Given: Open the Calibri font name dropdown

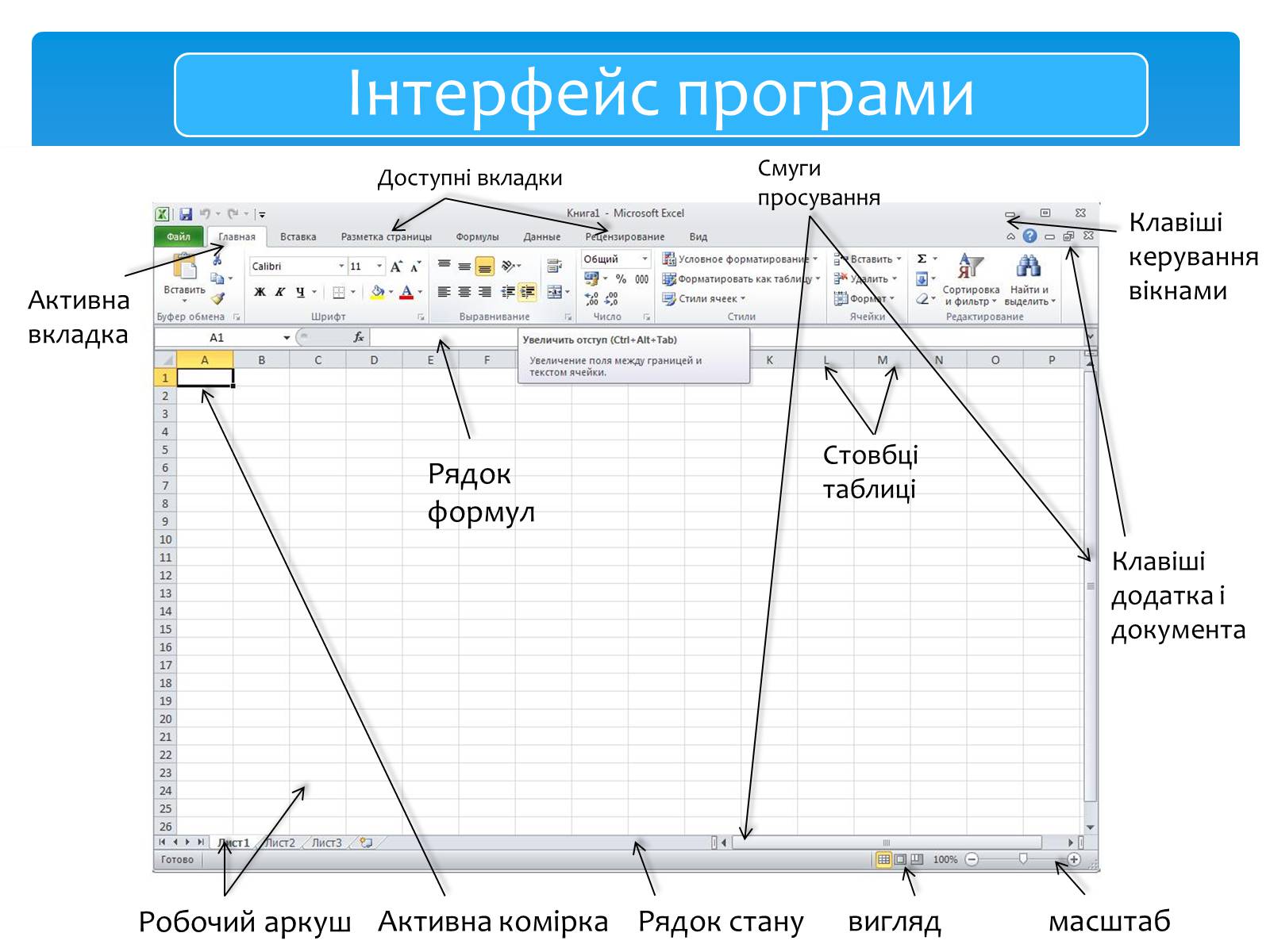Looking at the screenshot, I should pyautogui.click(x=341, y=267).
